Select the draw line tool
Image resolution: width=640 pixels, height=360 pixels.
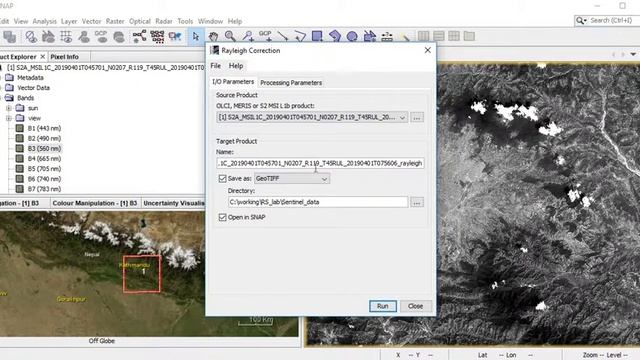[282, 36]
